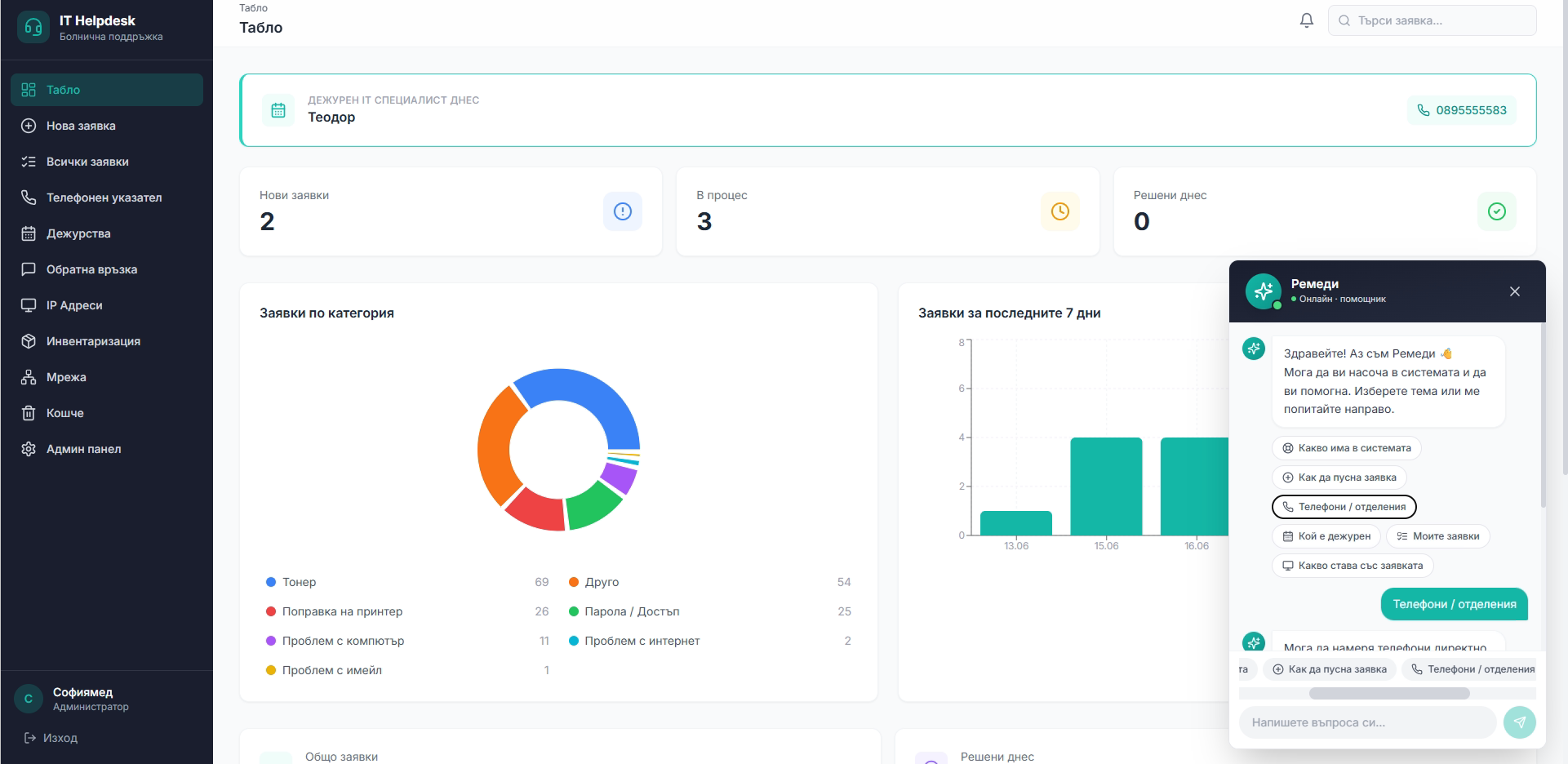Click the orange Друго legend dot
This screenshot has width=1568, height=764.
574,582
